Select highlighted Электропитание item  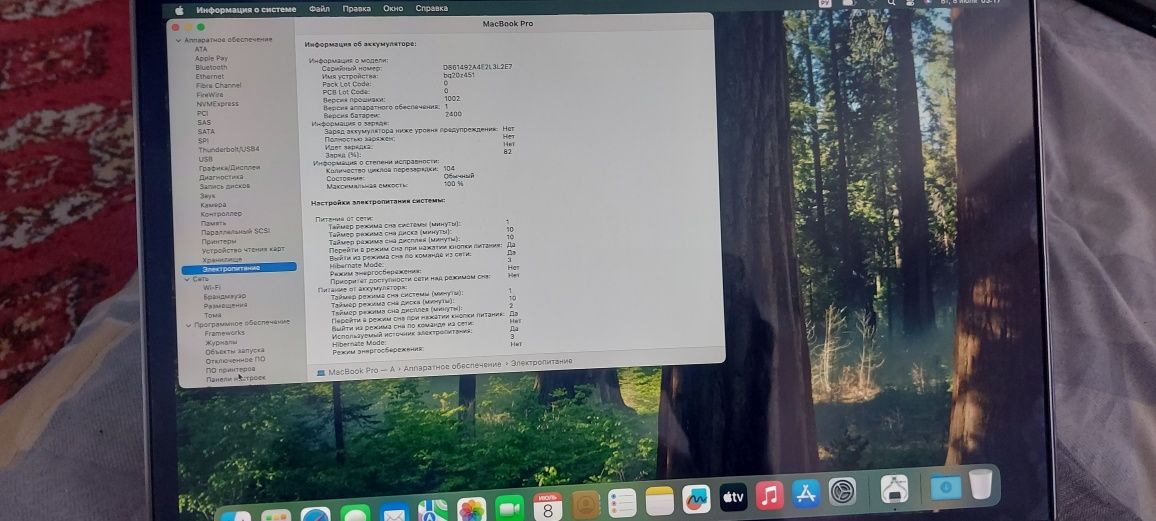tap(239, 268)
